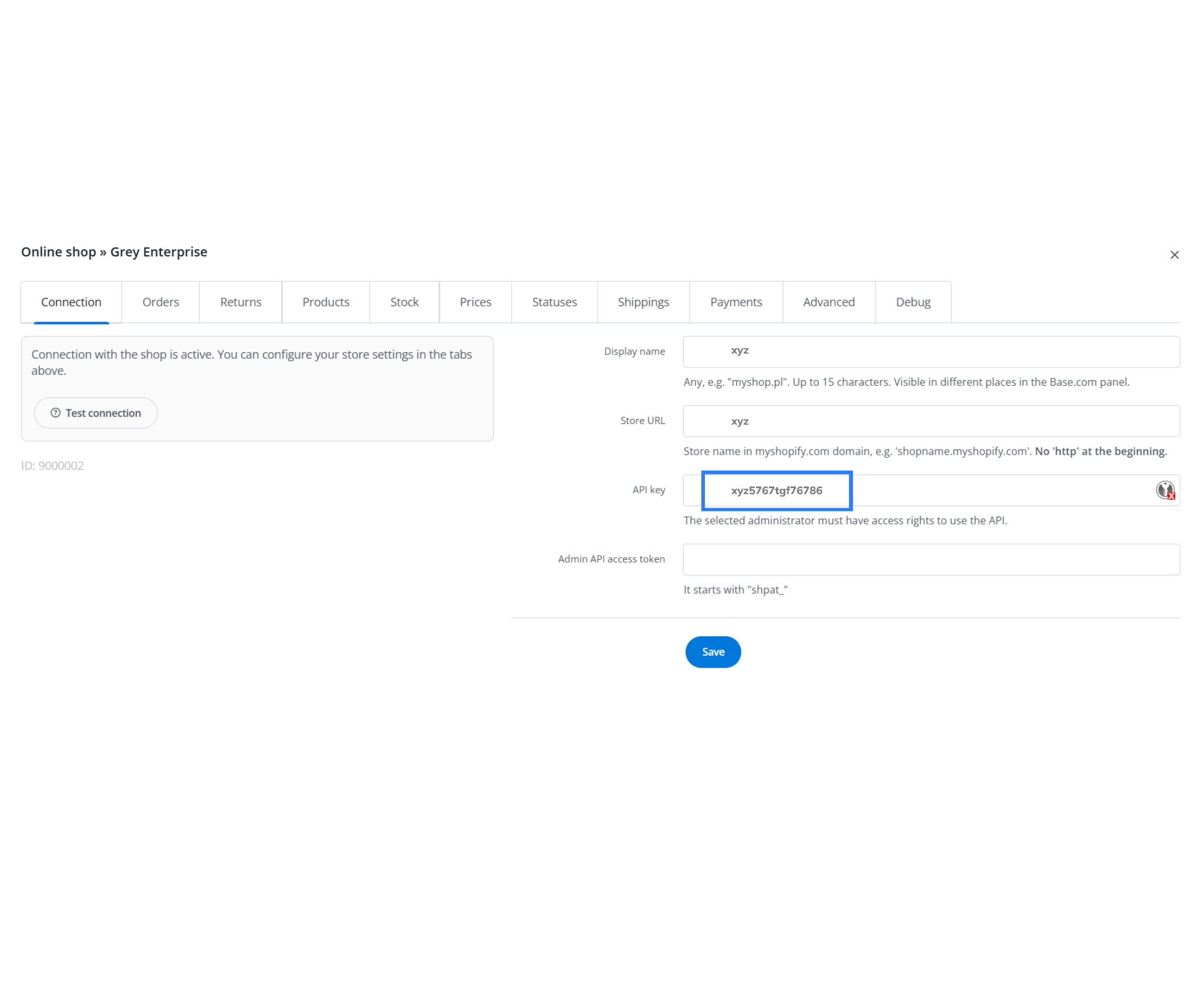Go to the Stock tab
Screen dimensions: 1204x1004
click(x=404, y=302)
